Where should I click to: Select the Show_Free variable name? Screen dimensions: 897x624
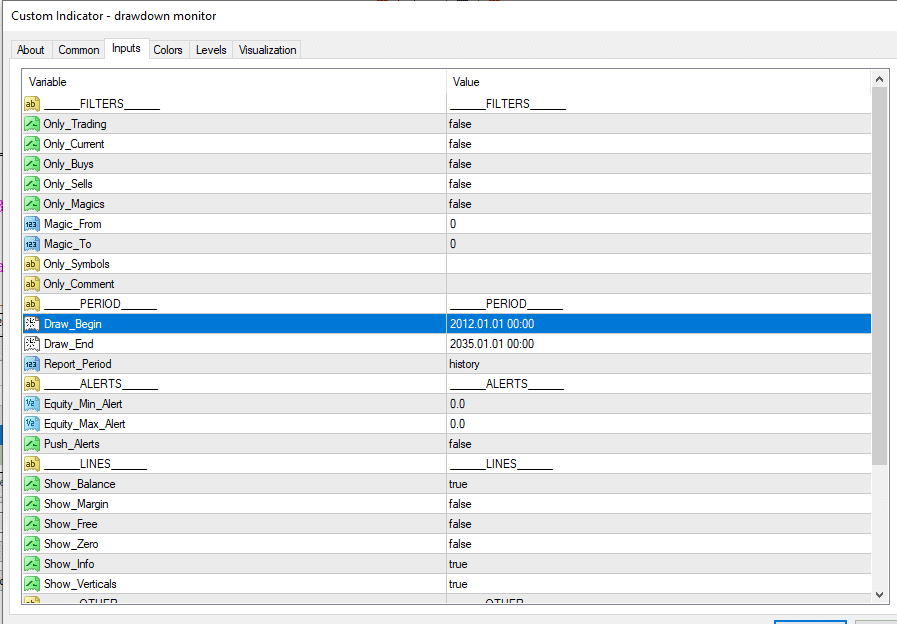pos(71,524)
